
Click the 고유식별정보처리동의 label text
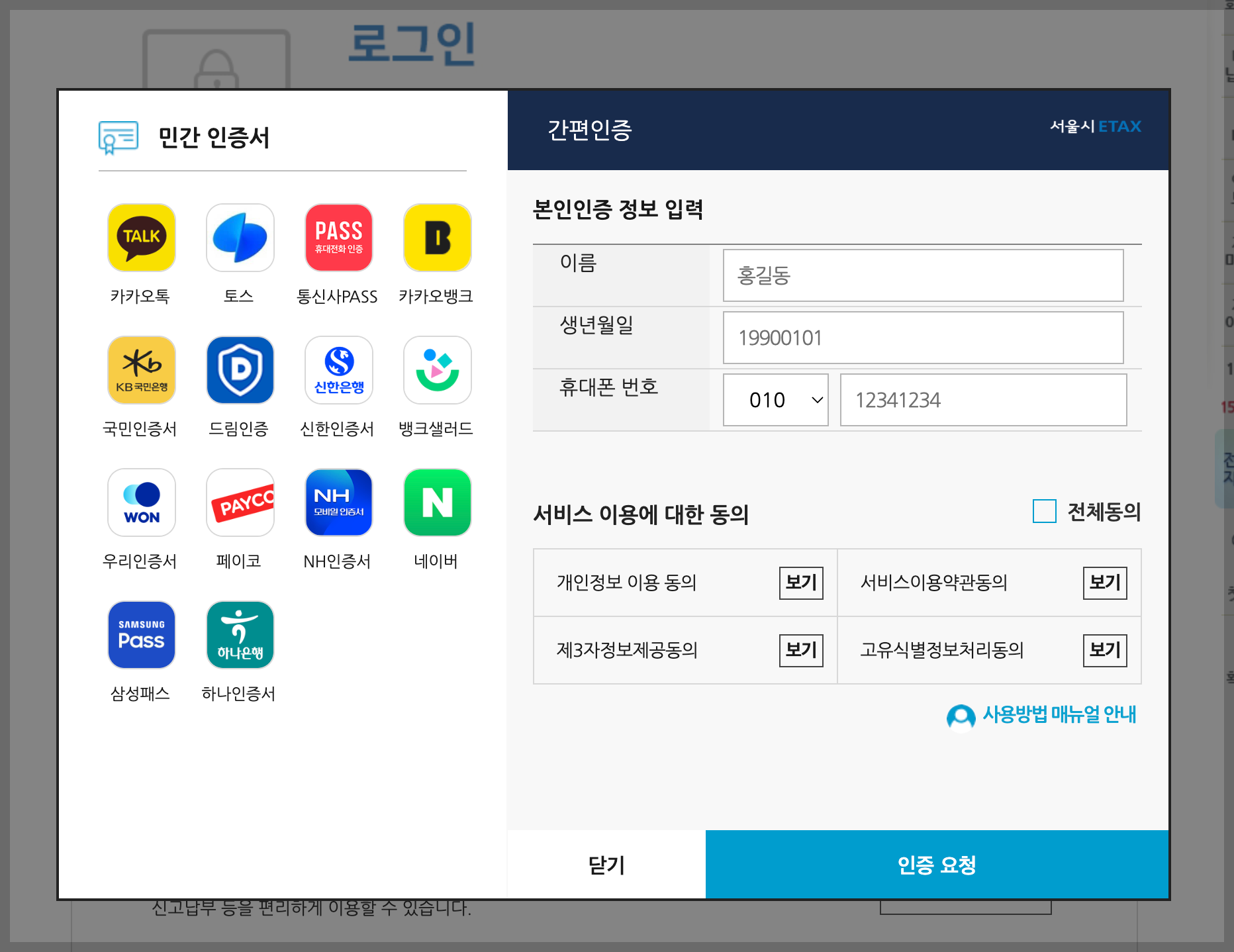[942, 650]
